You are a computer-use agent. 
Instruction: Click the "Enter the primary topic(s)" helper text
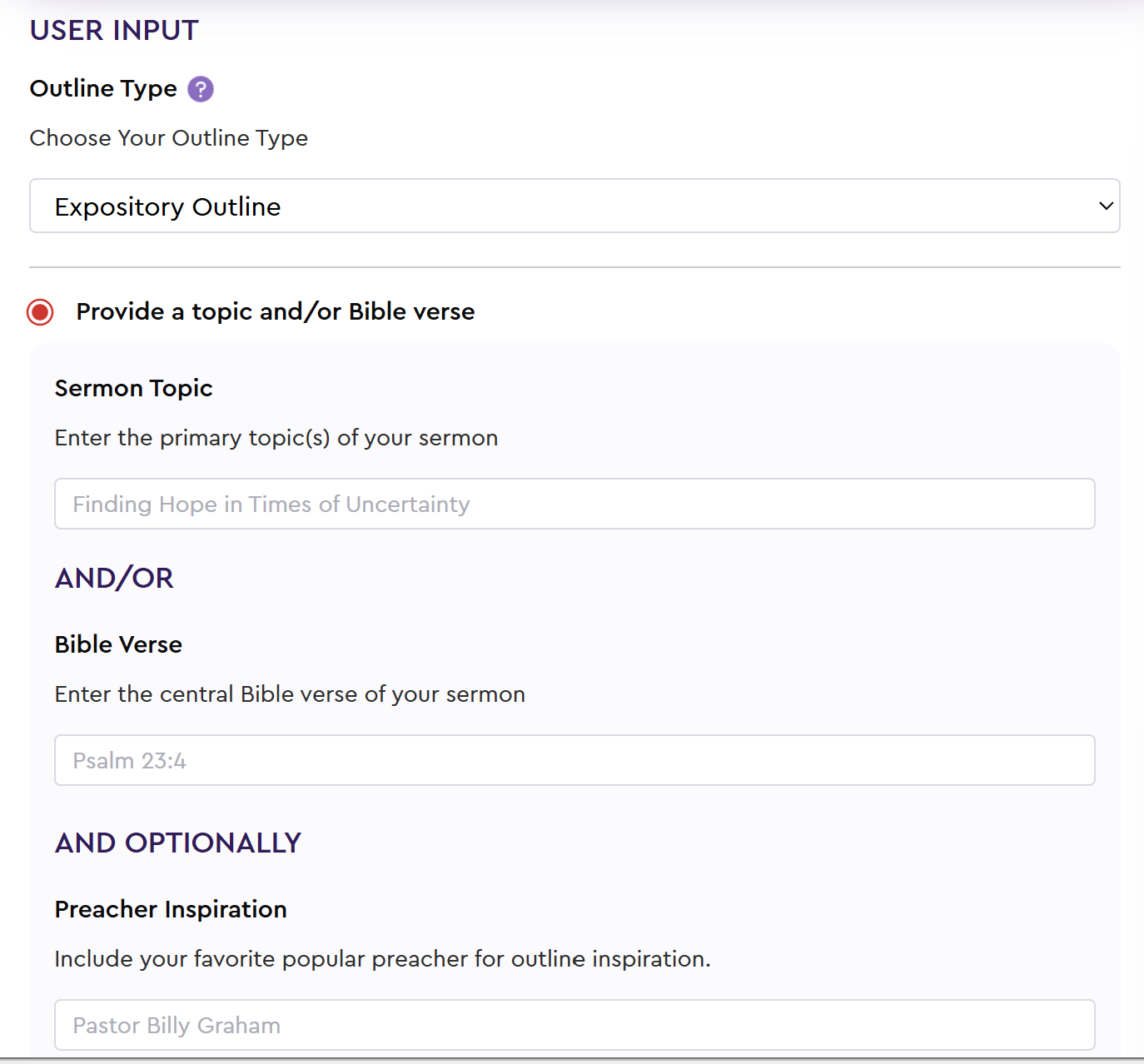[x=276, y=438]
